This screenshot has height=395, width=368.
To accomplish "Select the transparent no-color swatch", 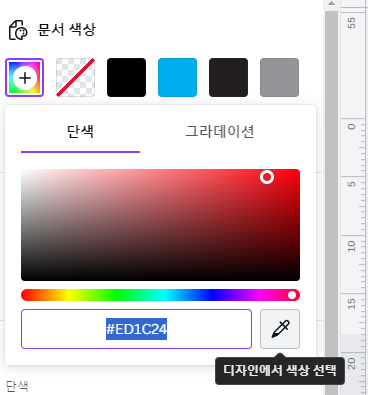I will [x=75, y=78].
